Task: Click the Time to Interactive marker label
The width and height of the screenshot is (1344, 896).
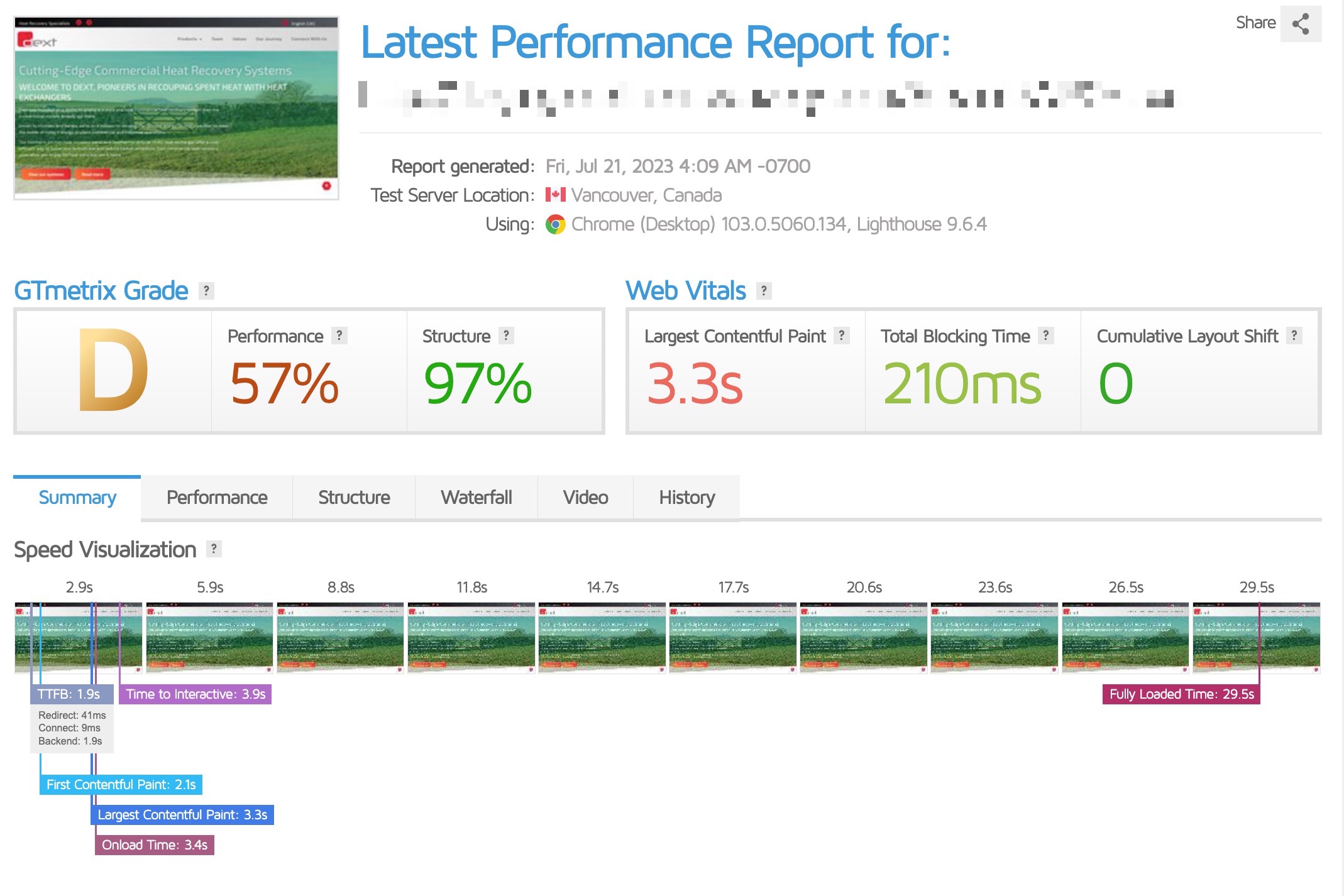Action: [x=196, y=694]
